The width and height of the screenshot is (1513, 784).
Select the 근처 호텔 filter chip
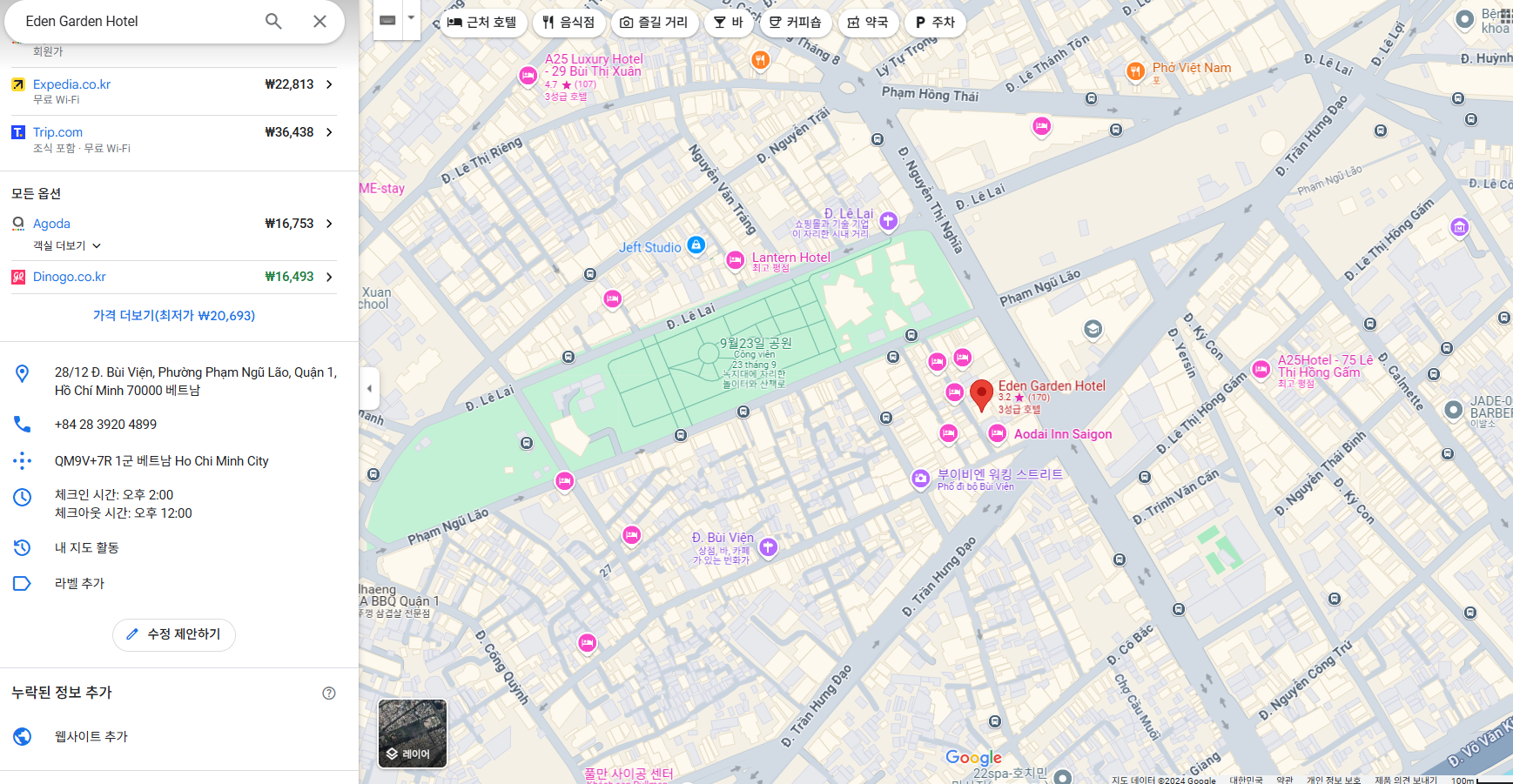[x=481, y=22]
